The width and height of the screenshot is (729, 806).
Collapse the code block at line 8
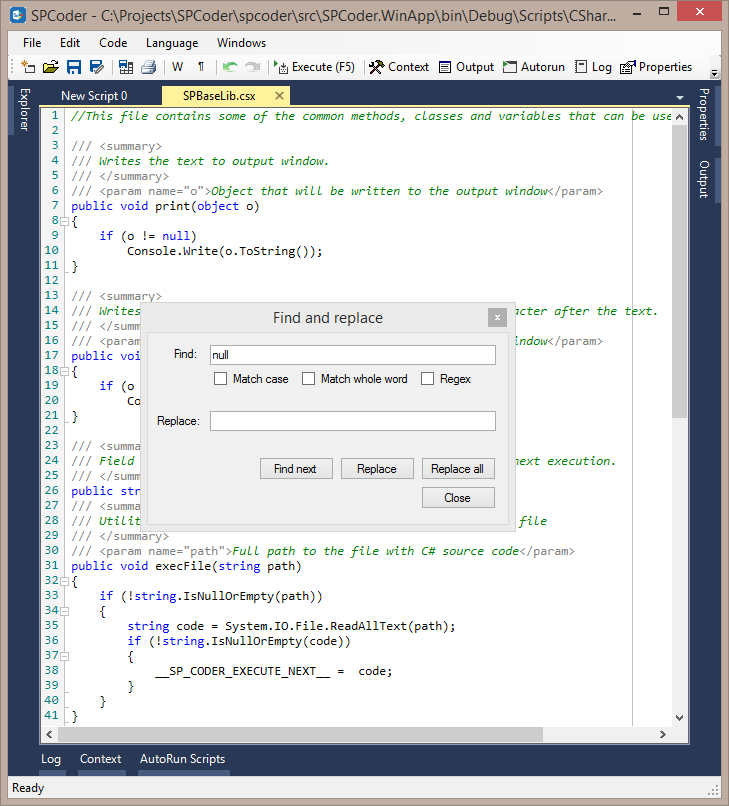64,222
